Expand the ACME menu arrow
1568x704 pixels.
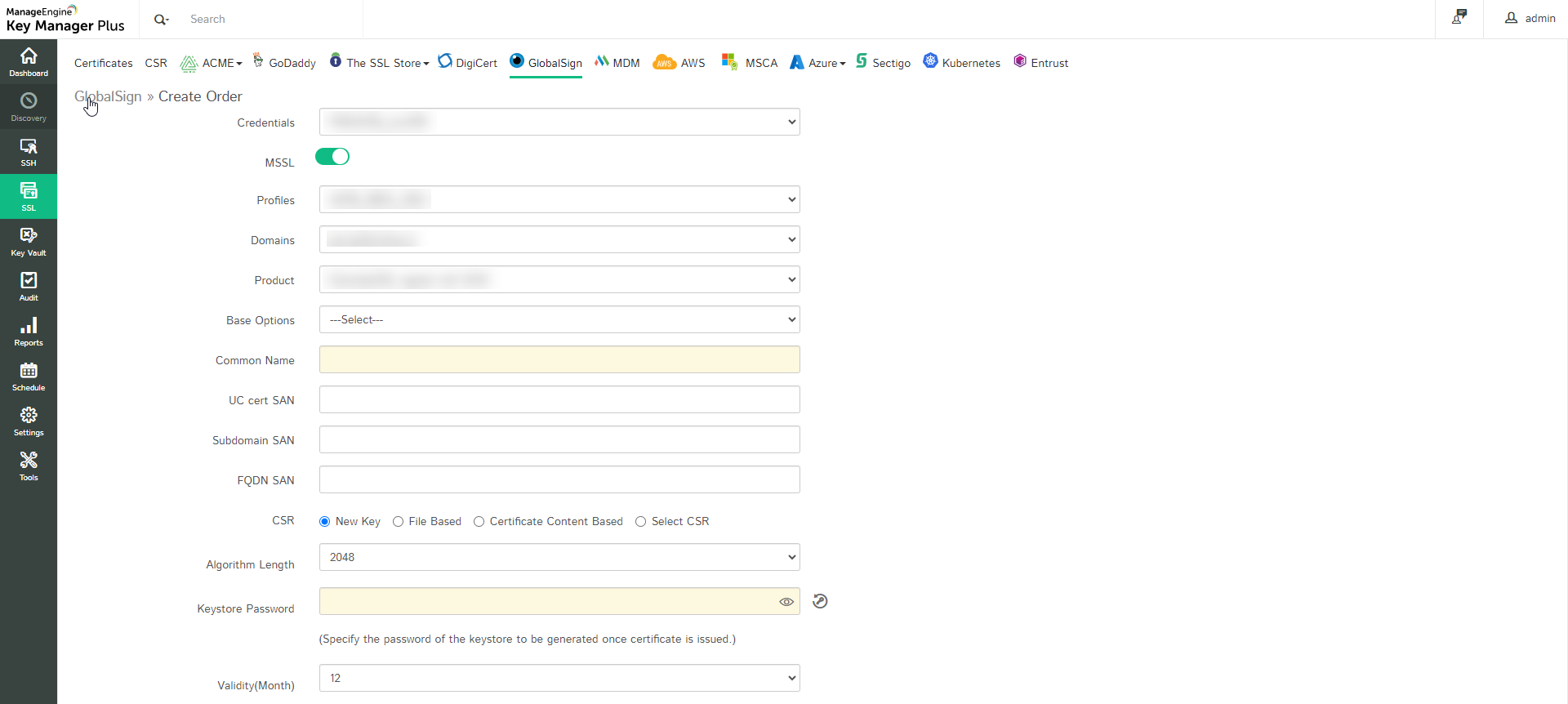coord(239,64)
